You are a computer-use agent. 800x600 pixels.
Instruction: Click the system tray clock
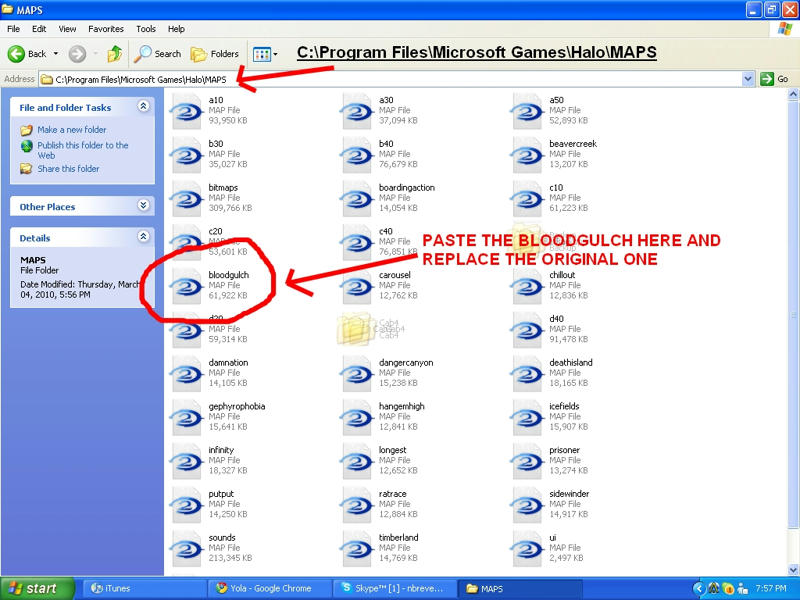(x=771, y=588)
